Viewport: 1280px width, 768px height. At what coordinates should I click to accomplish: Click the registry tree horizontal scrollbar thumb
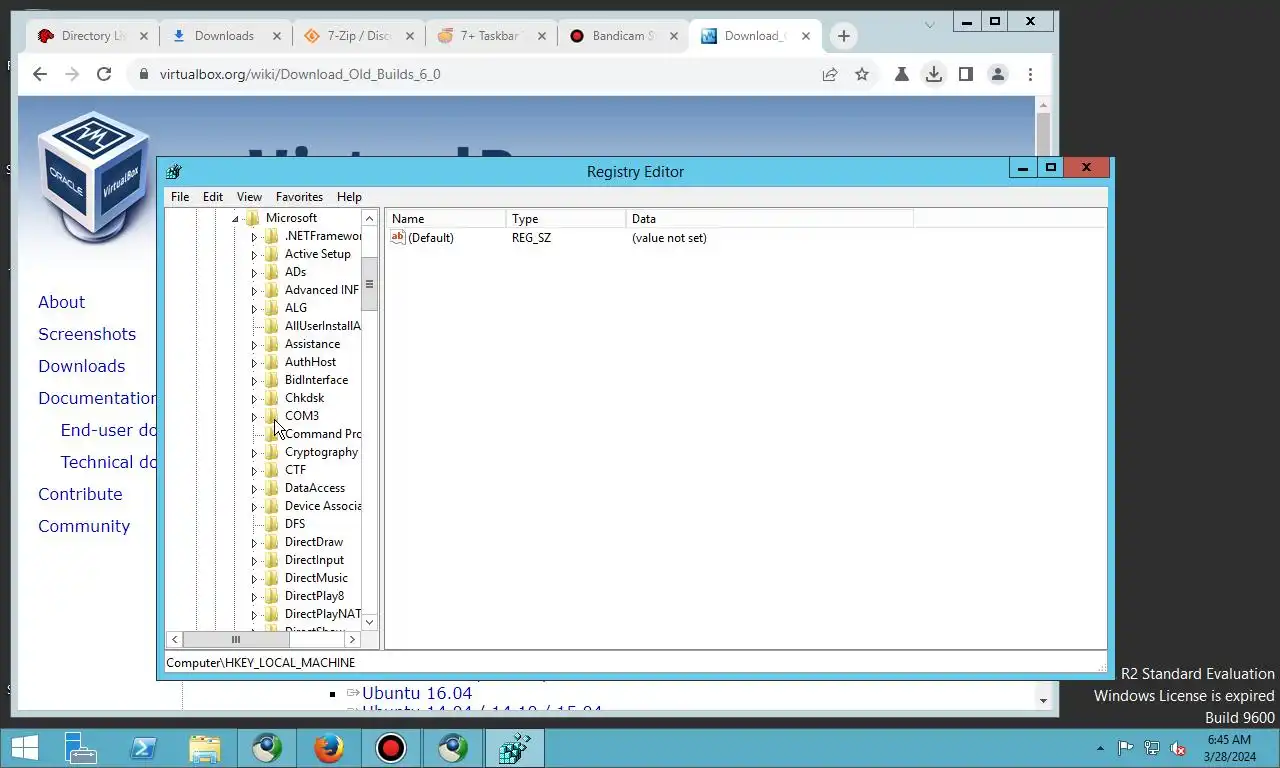click(x=236, y=639)
